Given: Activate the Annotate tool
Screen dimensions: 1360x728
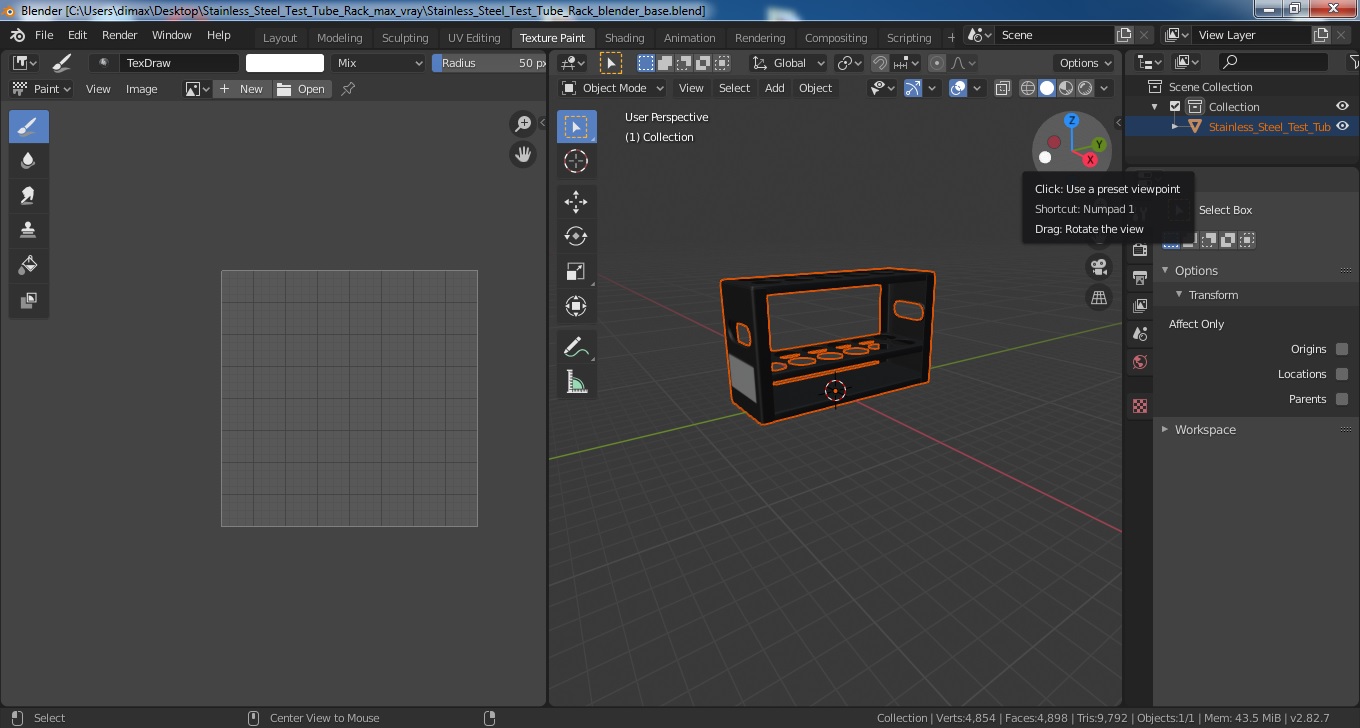Looking at the screenshot, I should [x=576, y=347].
